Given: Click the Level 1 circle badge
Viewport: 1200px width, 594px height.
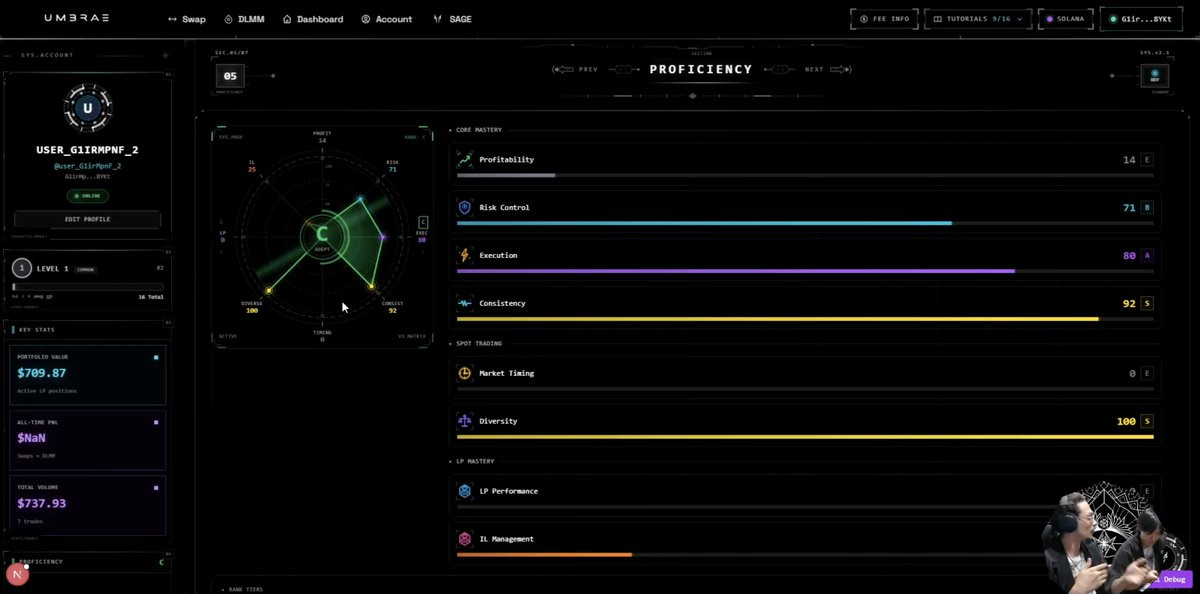Looking at the screenshot, I should [x=22, y=268].
